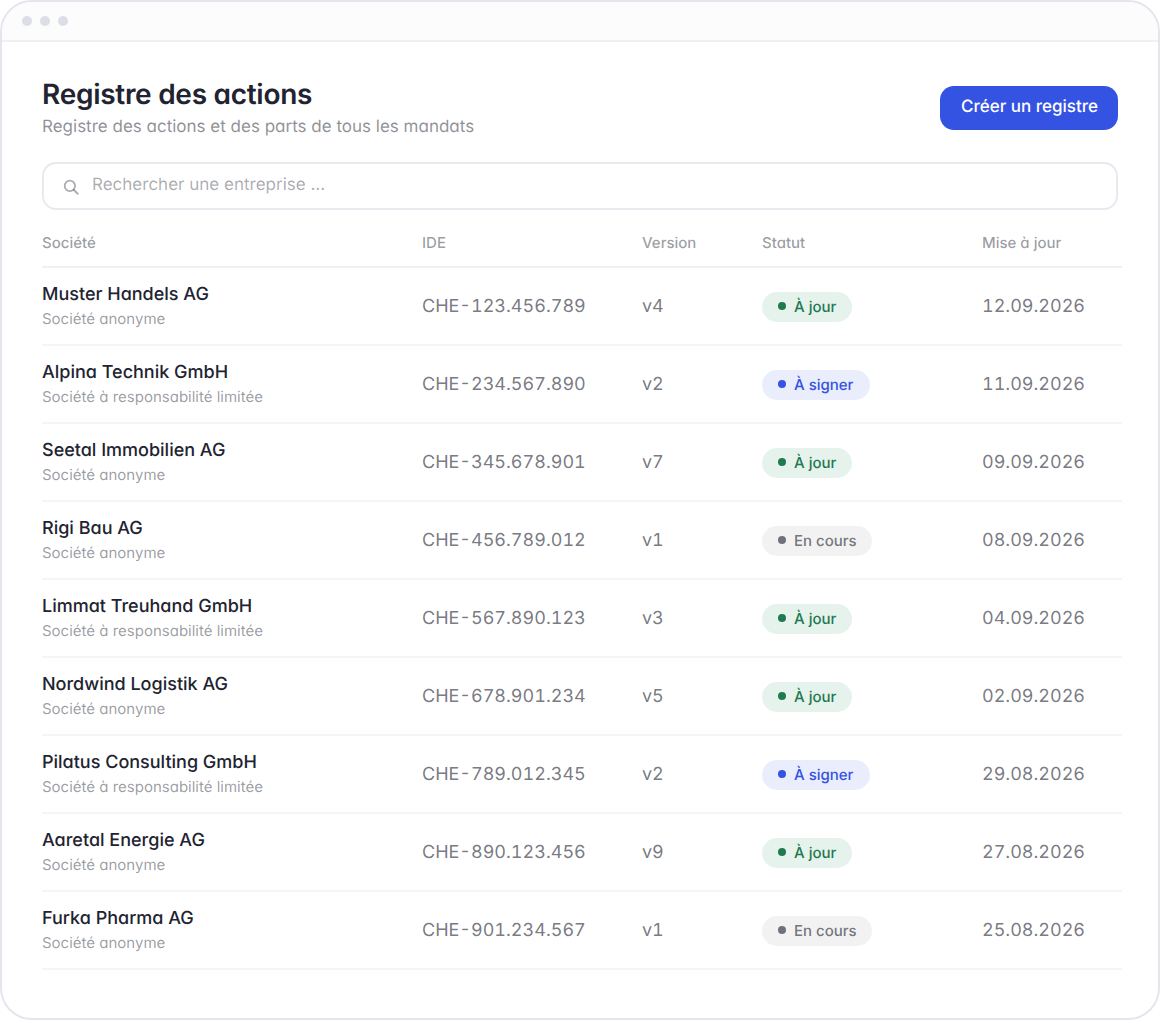Select IDE CHE-456.789.012
This screenshot has height=1020, width=1160.
(503, 540)
